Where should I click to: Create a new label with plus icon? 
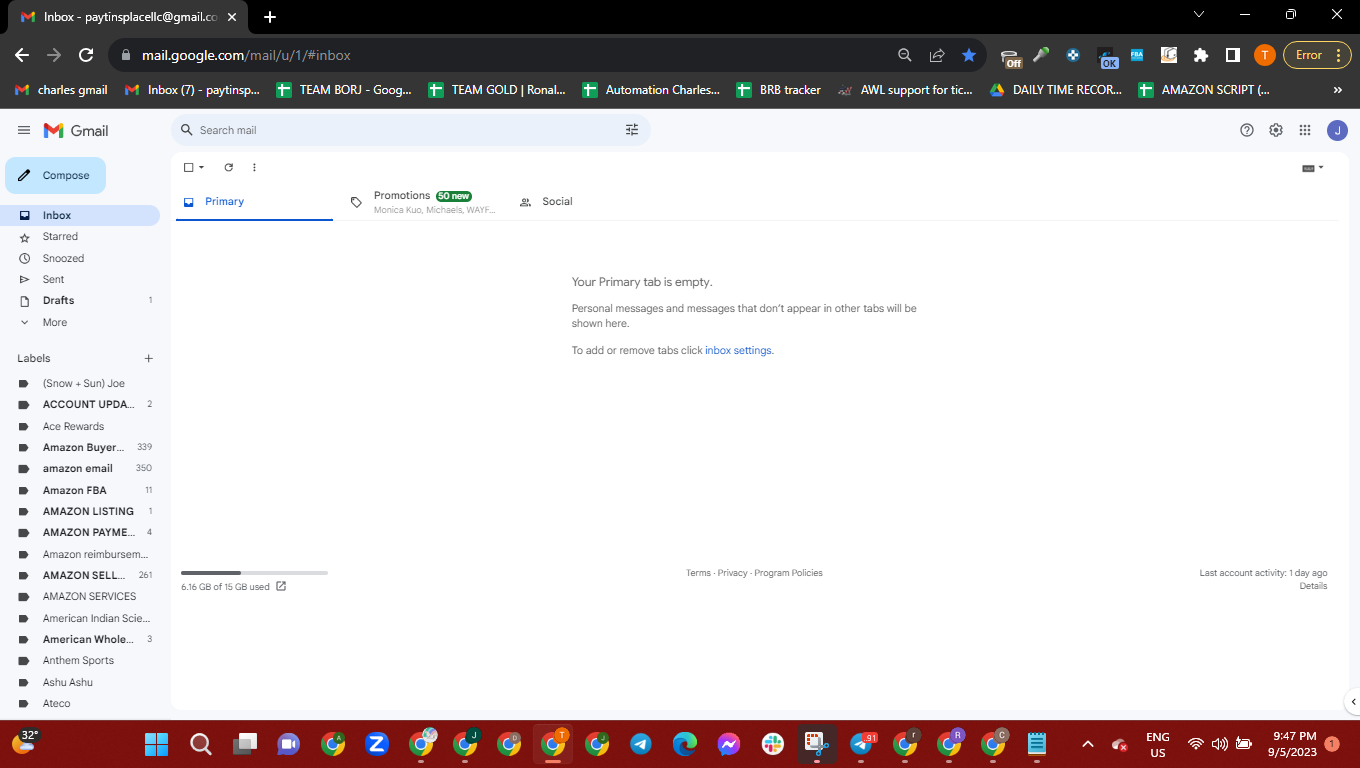click(148, 358)
